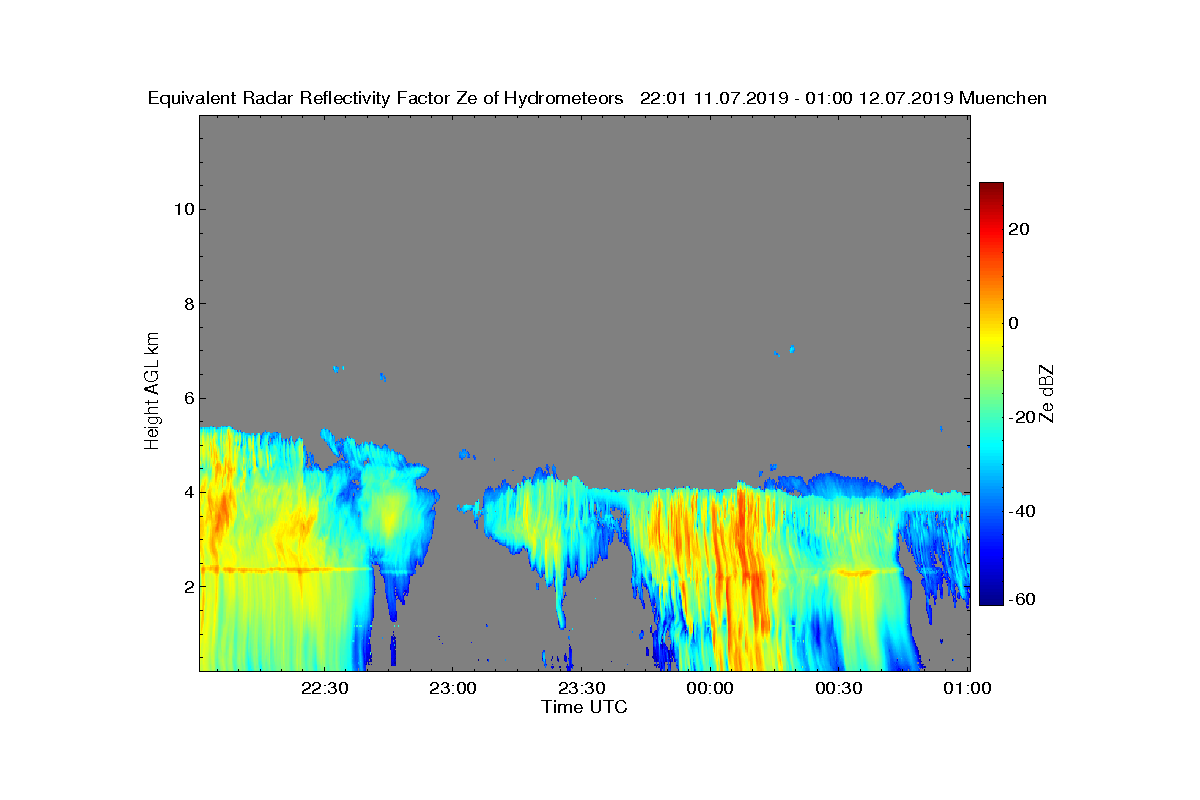Click the 8 km height tick label

187,304
